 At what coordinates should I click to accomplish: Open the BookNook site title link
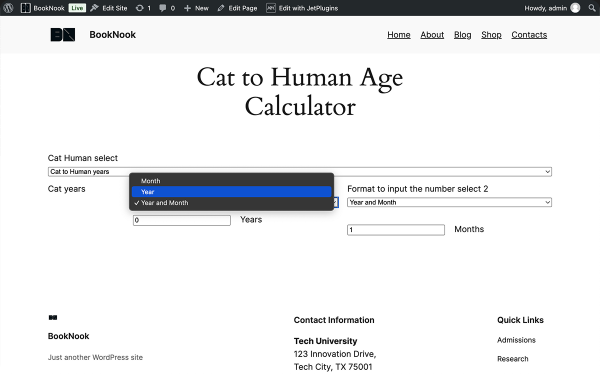[x=112, y=34]
